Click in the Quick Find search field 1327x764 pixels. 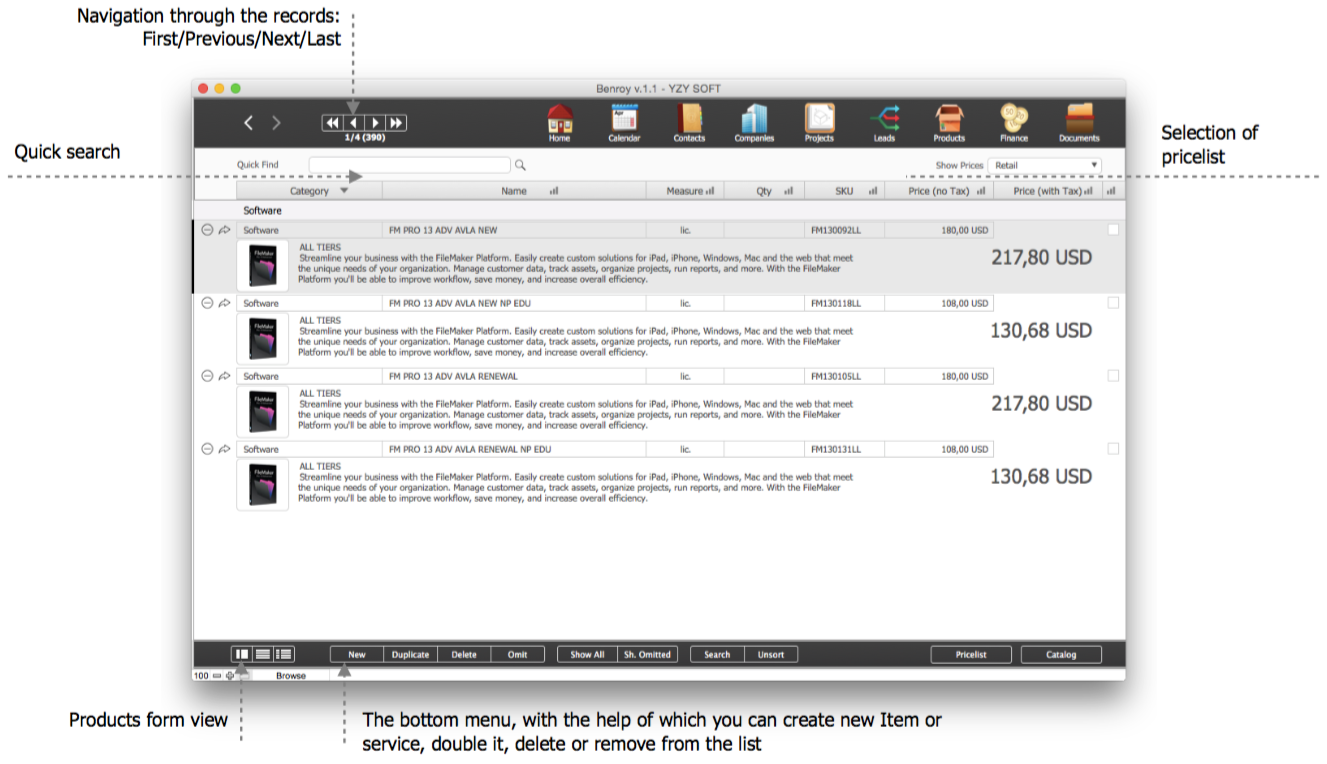tap(409, 165)
